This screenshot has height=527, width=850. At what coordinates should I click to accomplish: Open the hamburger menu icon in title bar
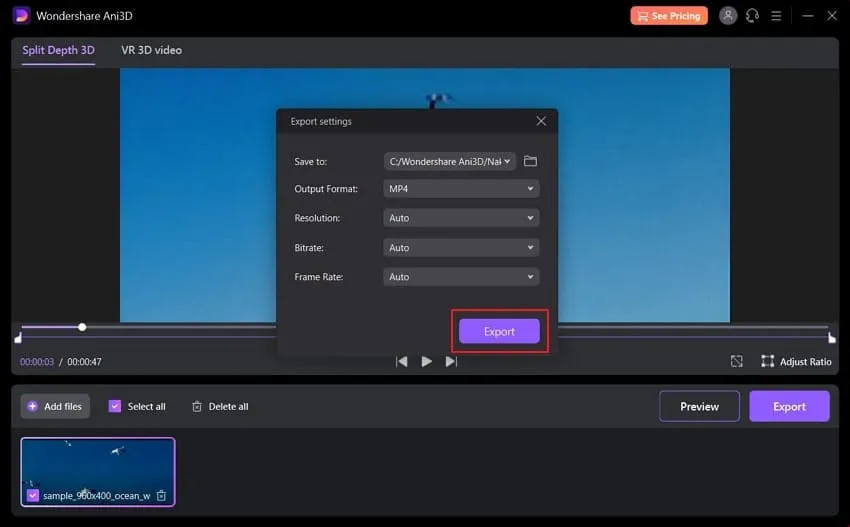click(776, 16)
